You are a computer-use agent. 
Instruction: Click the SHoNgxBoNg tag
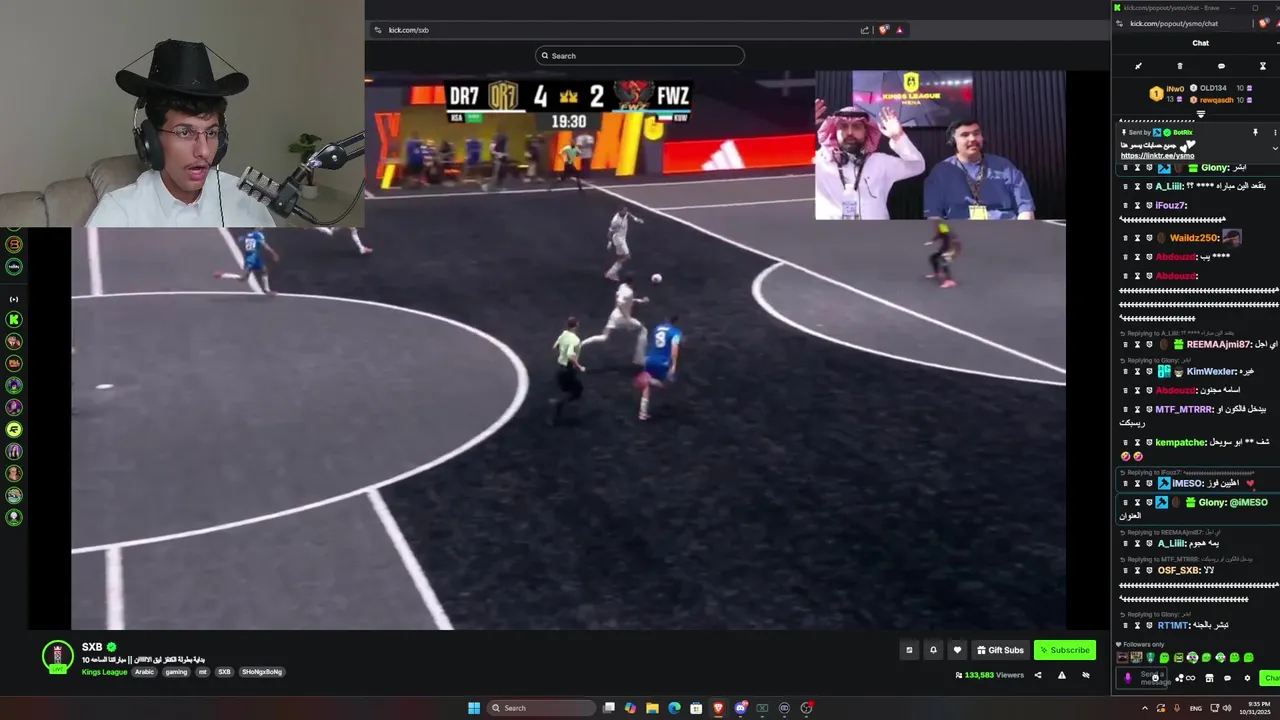click(262, 672)
